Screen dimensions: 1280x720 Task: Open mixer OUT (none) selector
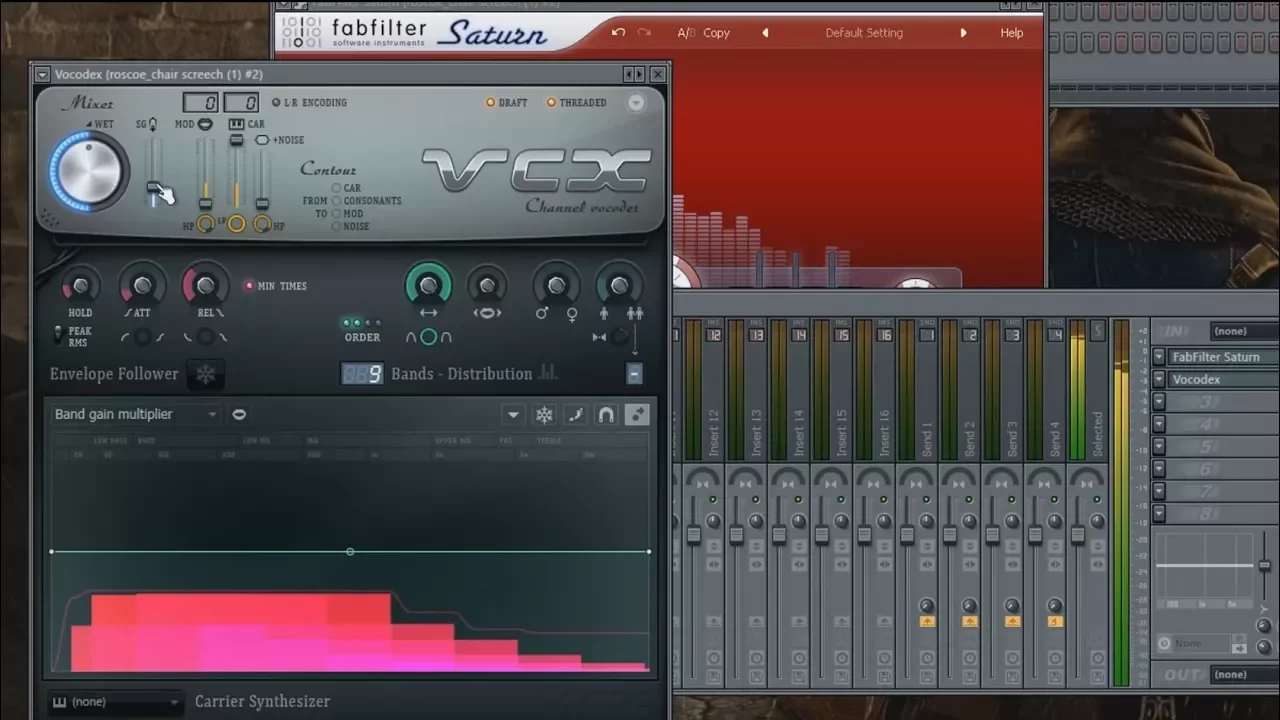(x=1244, y=674)
